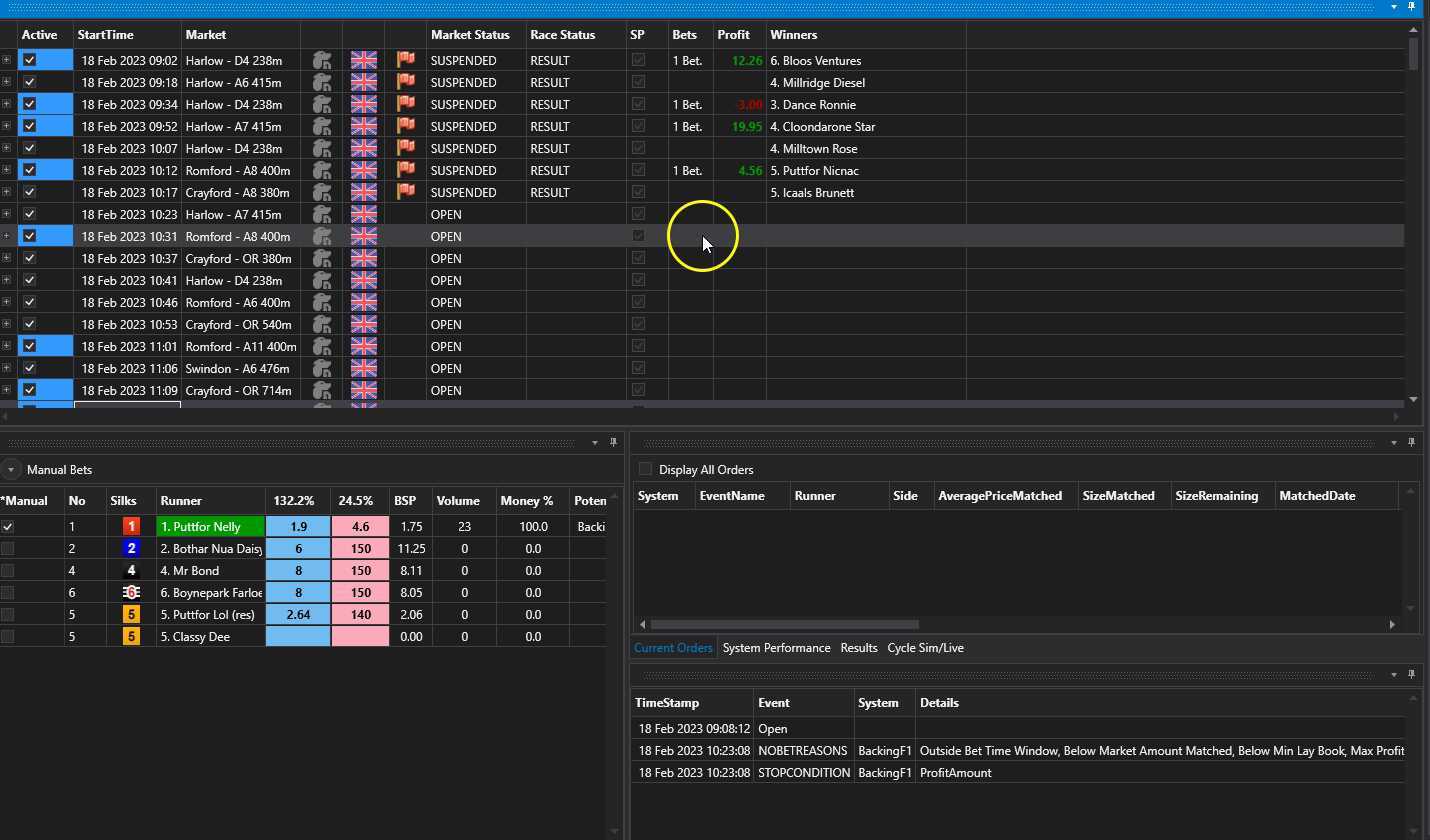Click the red number 1 silk for Puttfor Nelly
Screen dimensions: 1430x840
[x=131, y=527]
